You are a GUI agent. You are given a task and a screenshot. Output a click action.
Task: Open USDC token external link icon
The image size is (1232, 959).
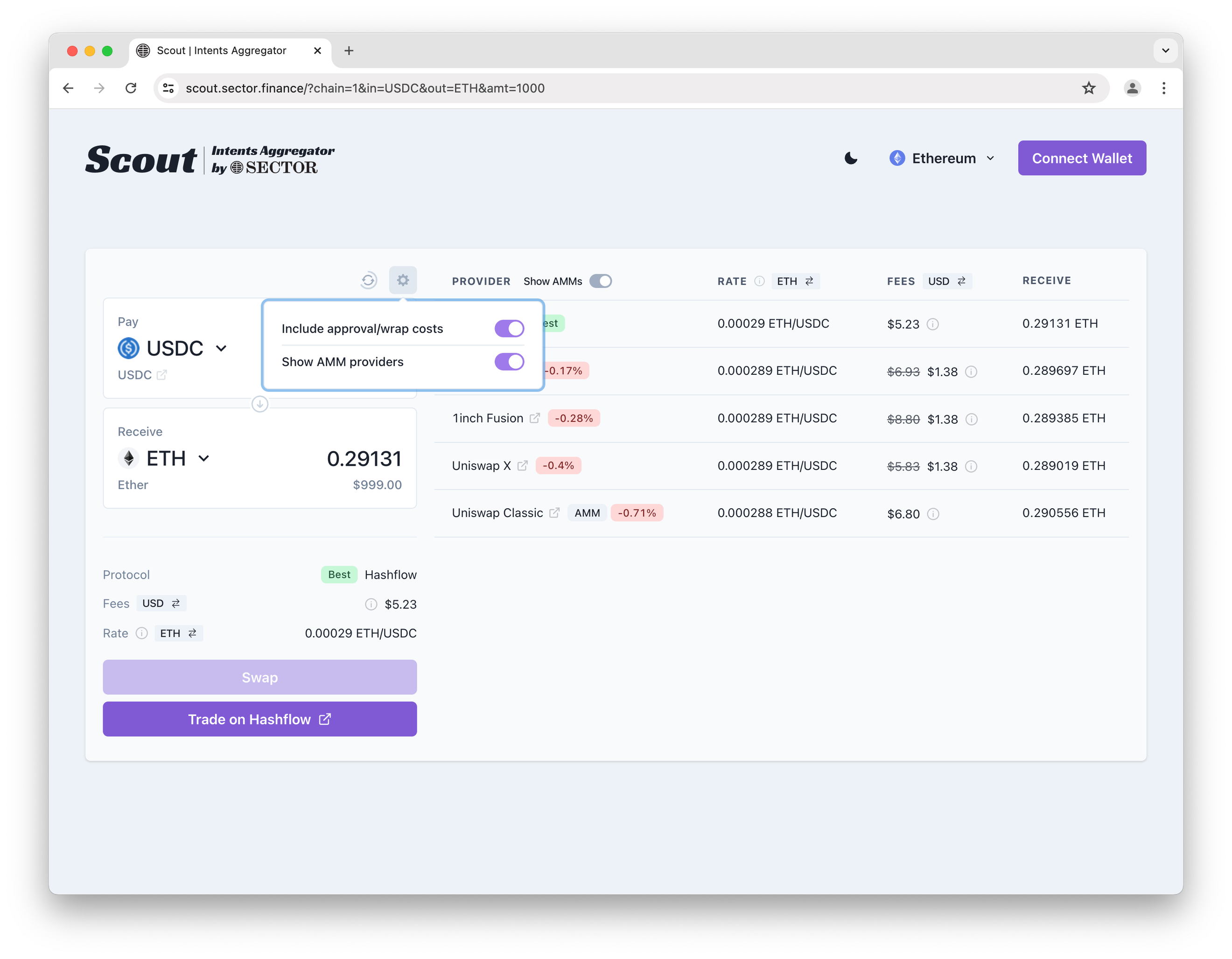pos(162,375)
